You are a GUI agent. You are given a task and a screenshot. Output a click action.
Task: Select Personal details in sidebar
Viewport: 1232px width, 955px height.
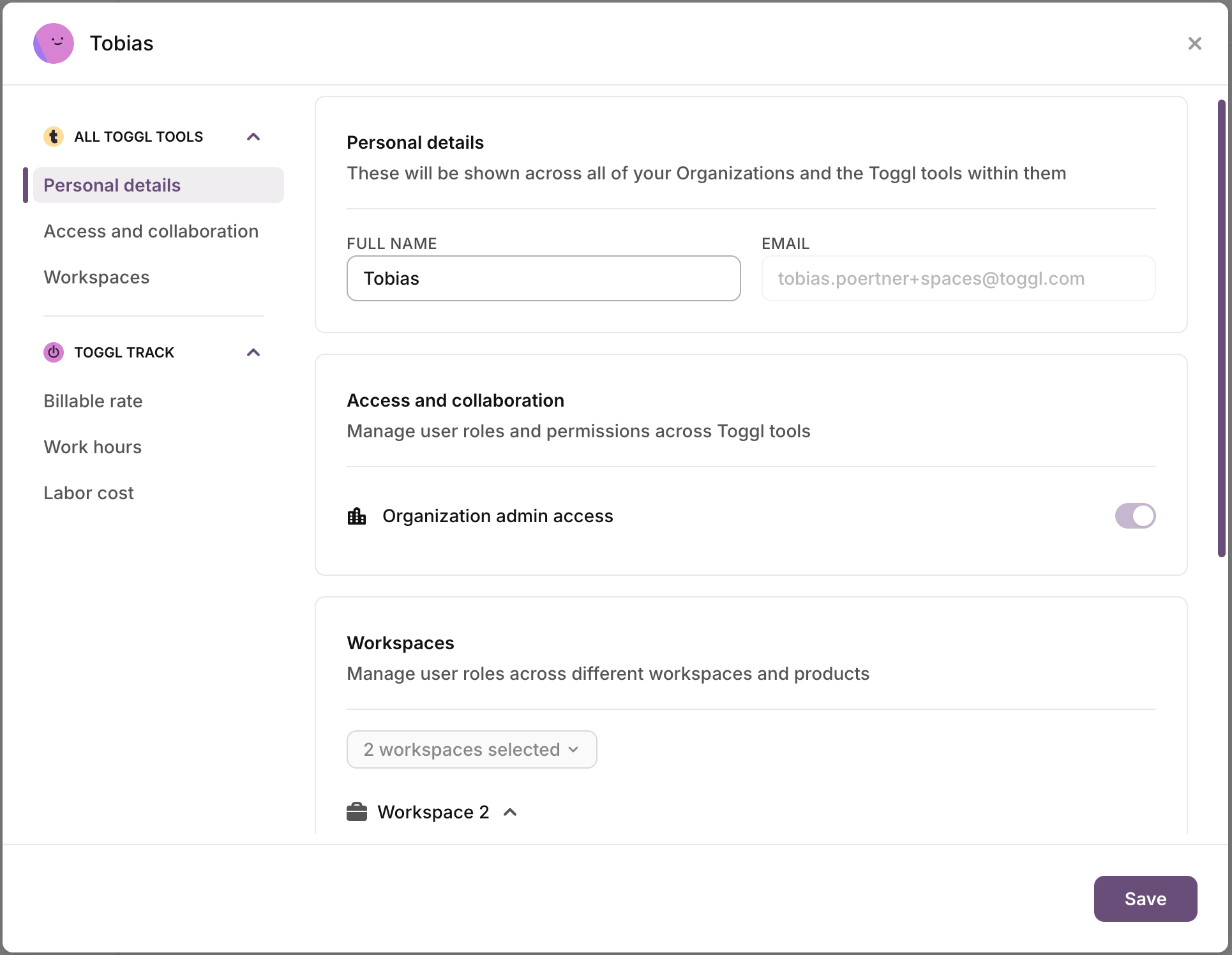click(x=112, y=185)
